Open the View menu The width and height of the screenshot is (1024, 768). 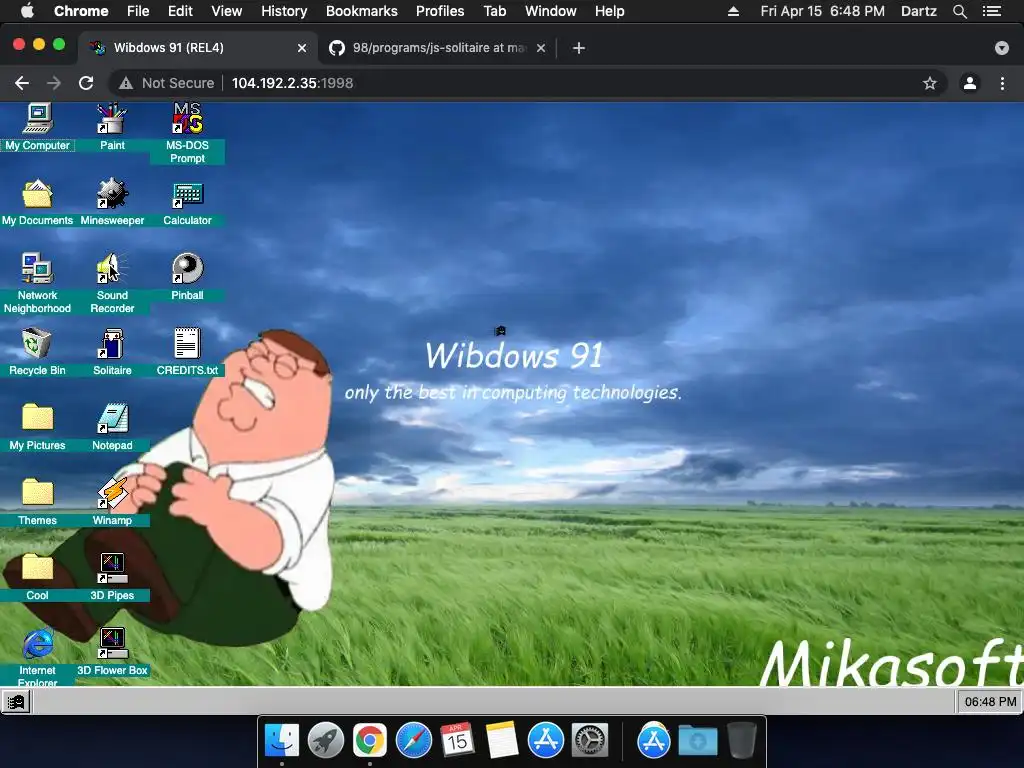tap(227, 11)
